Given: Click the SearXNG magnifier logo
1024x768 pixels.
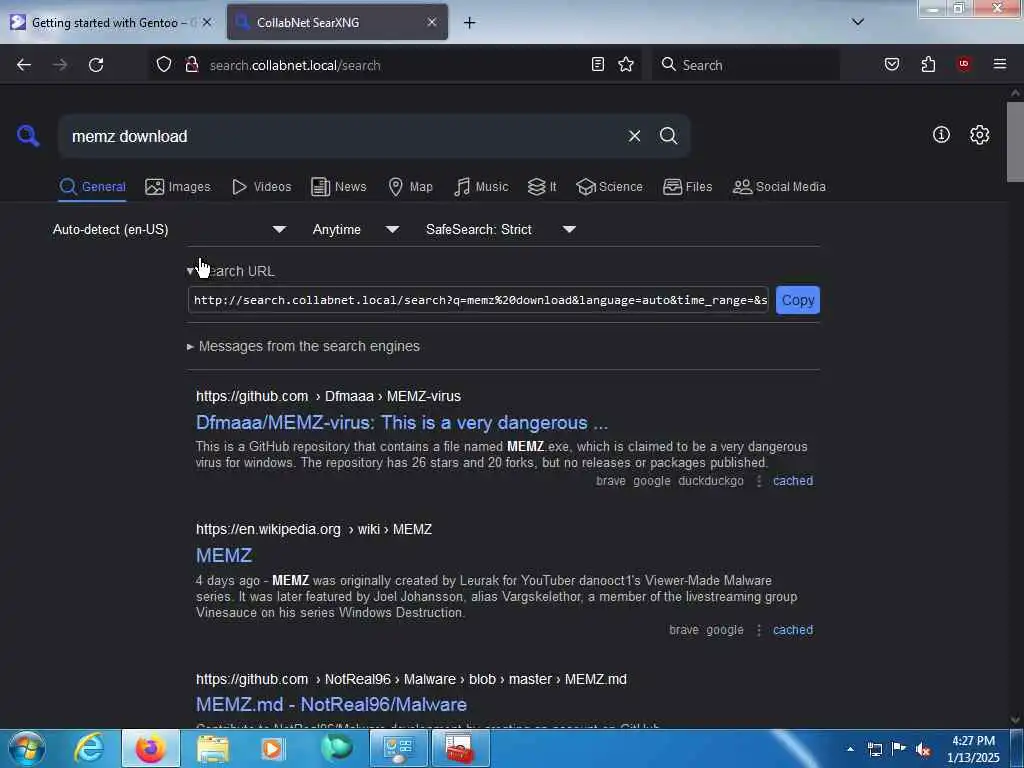Looking at the screenshot, I should click(27, 136).
